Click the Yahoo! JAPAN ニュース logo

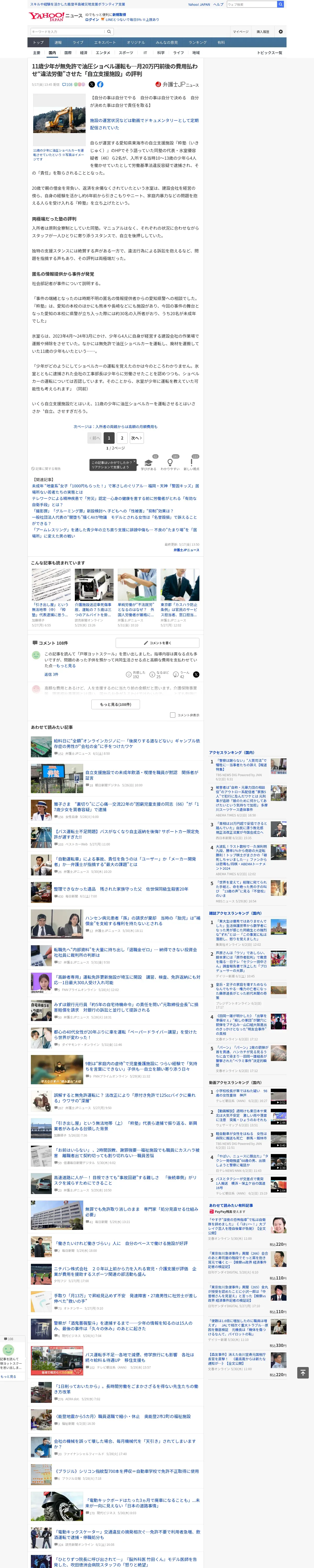[55, 16]
